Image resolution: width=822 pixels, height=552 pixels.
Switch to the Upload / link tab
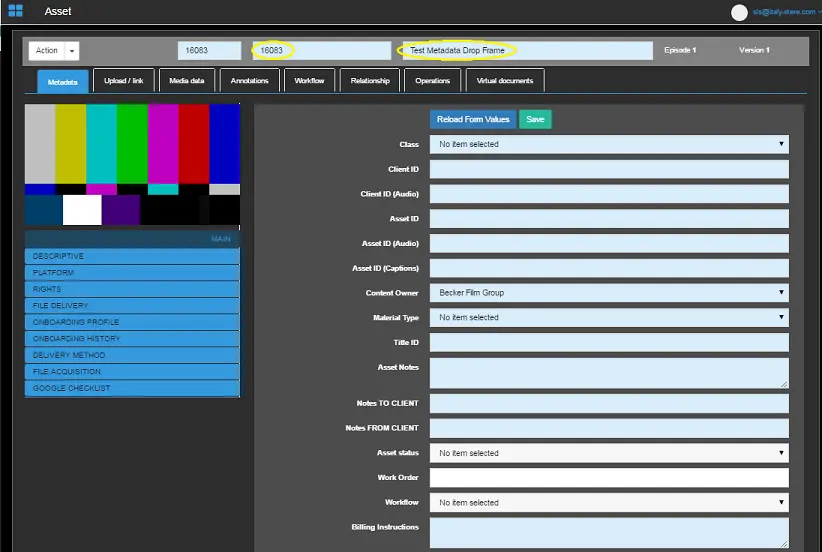pyautogui.click(x=125, y=81)
